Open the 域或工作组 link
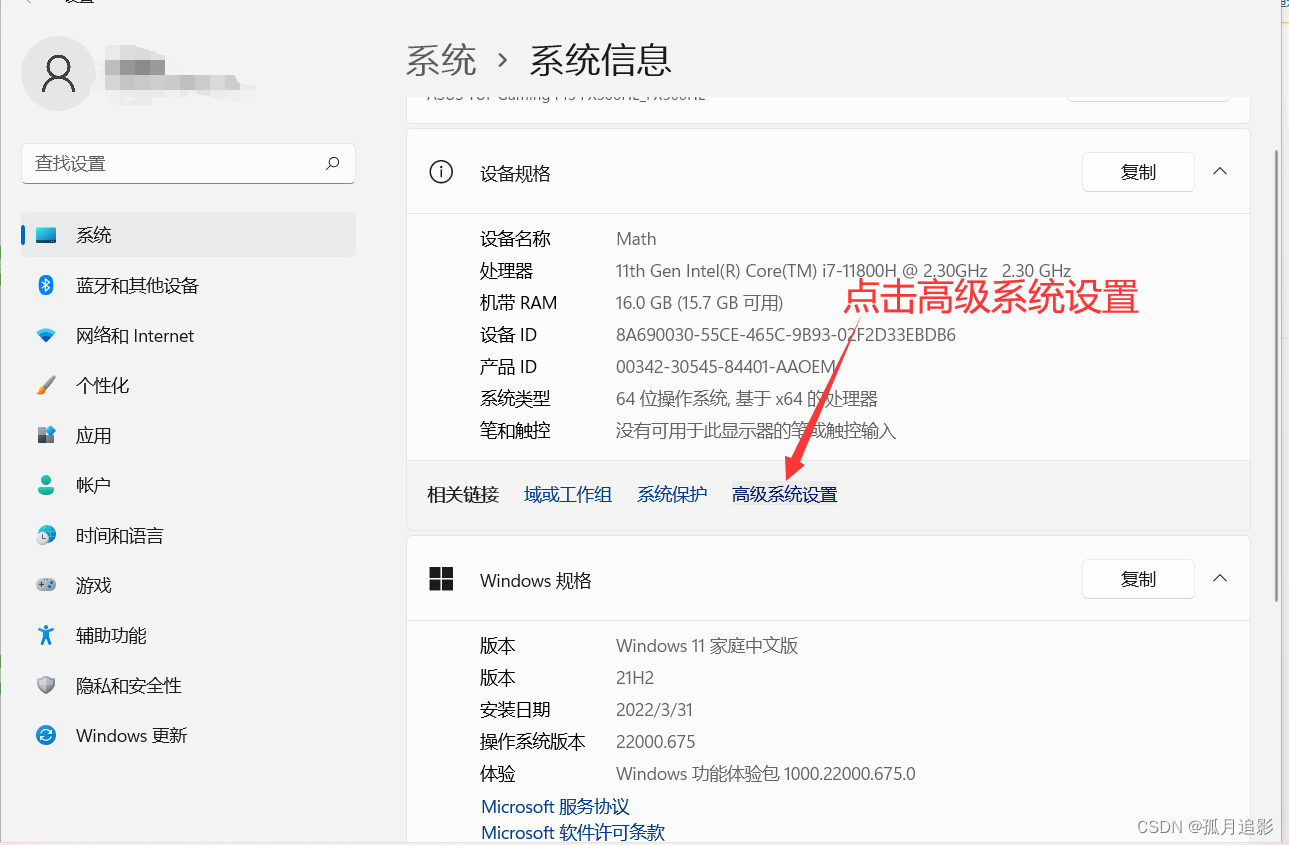Image resolution: width=1289 pixels, height=845 pixels. 568,494
